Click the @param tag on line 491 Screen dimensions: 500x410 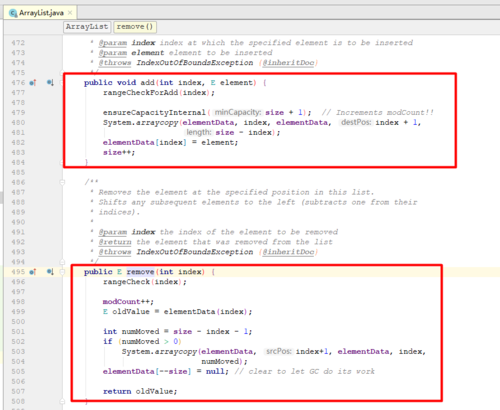pos(113,232)
